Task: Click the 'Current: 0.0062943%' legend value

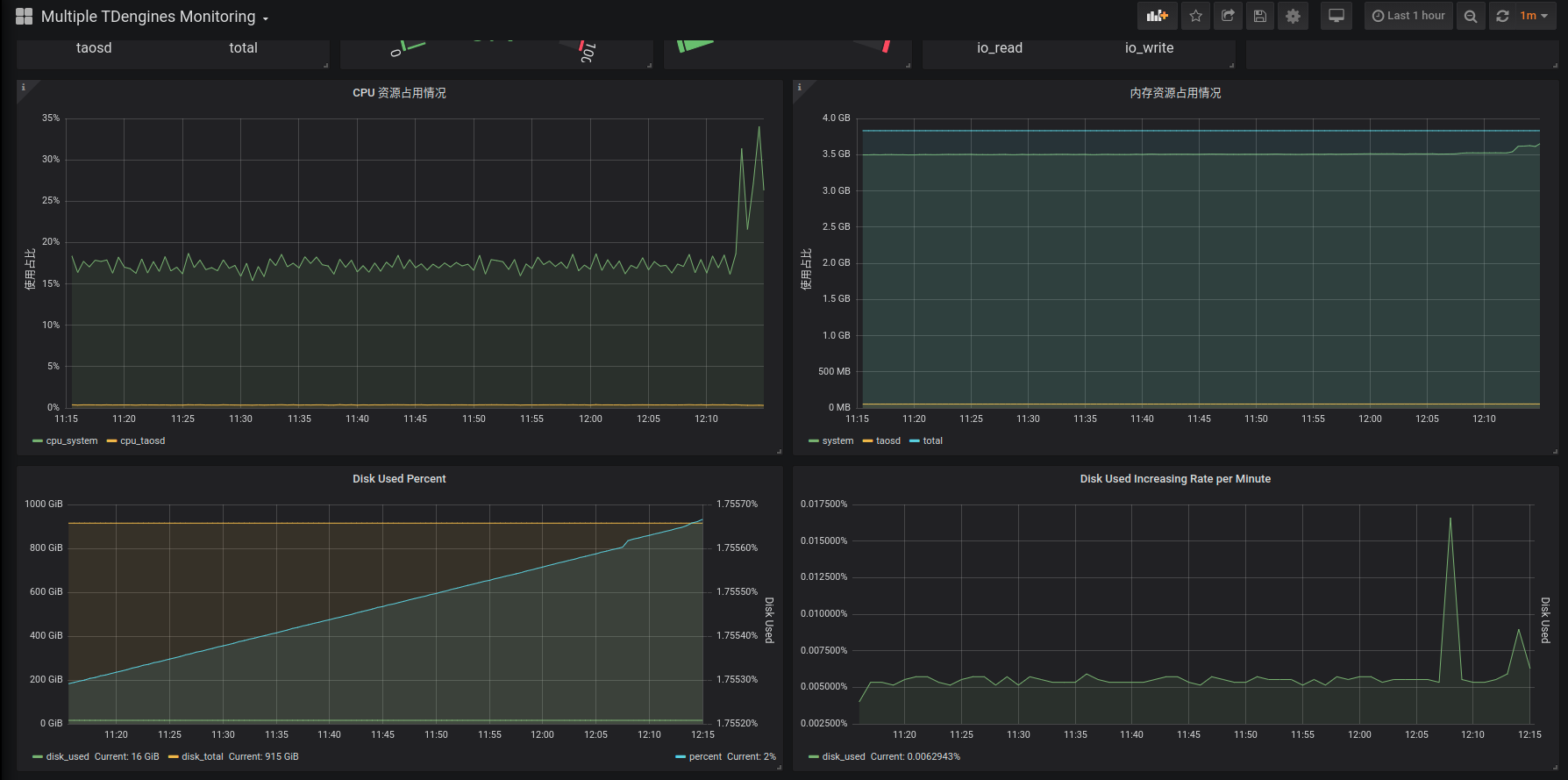Action: (x=916, y=757)
